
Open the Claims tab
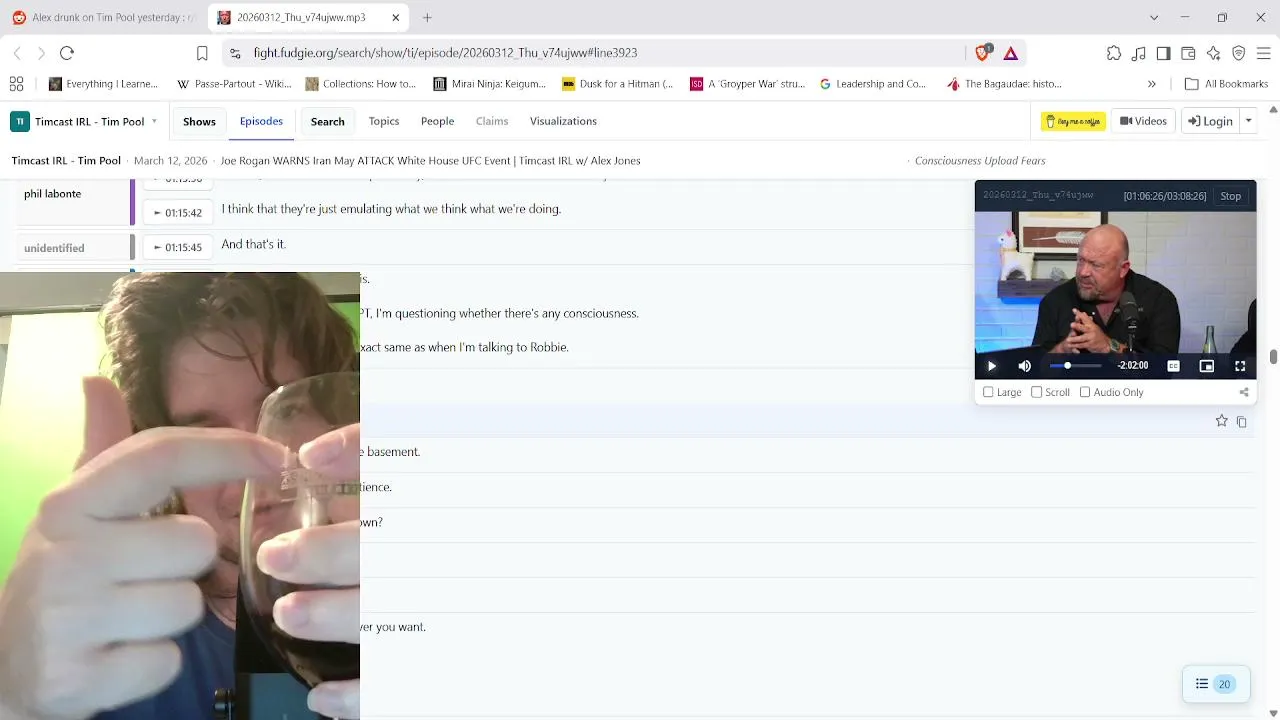tap(492, 121)
